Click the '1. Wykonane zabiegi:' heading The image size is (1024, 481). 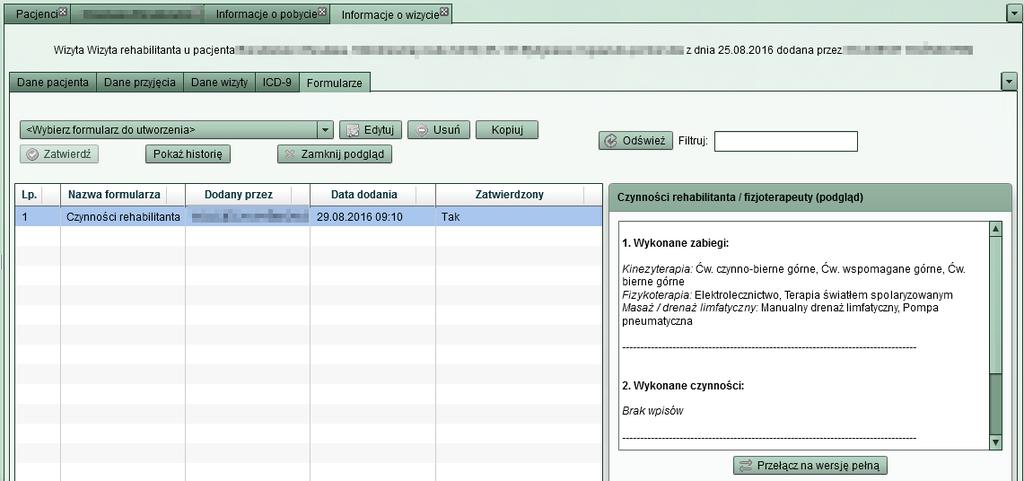[675, 243]
